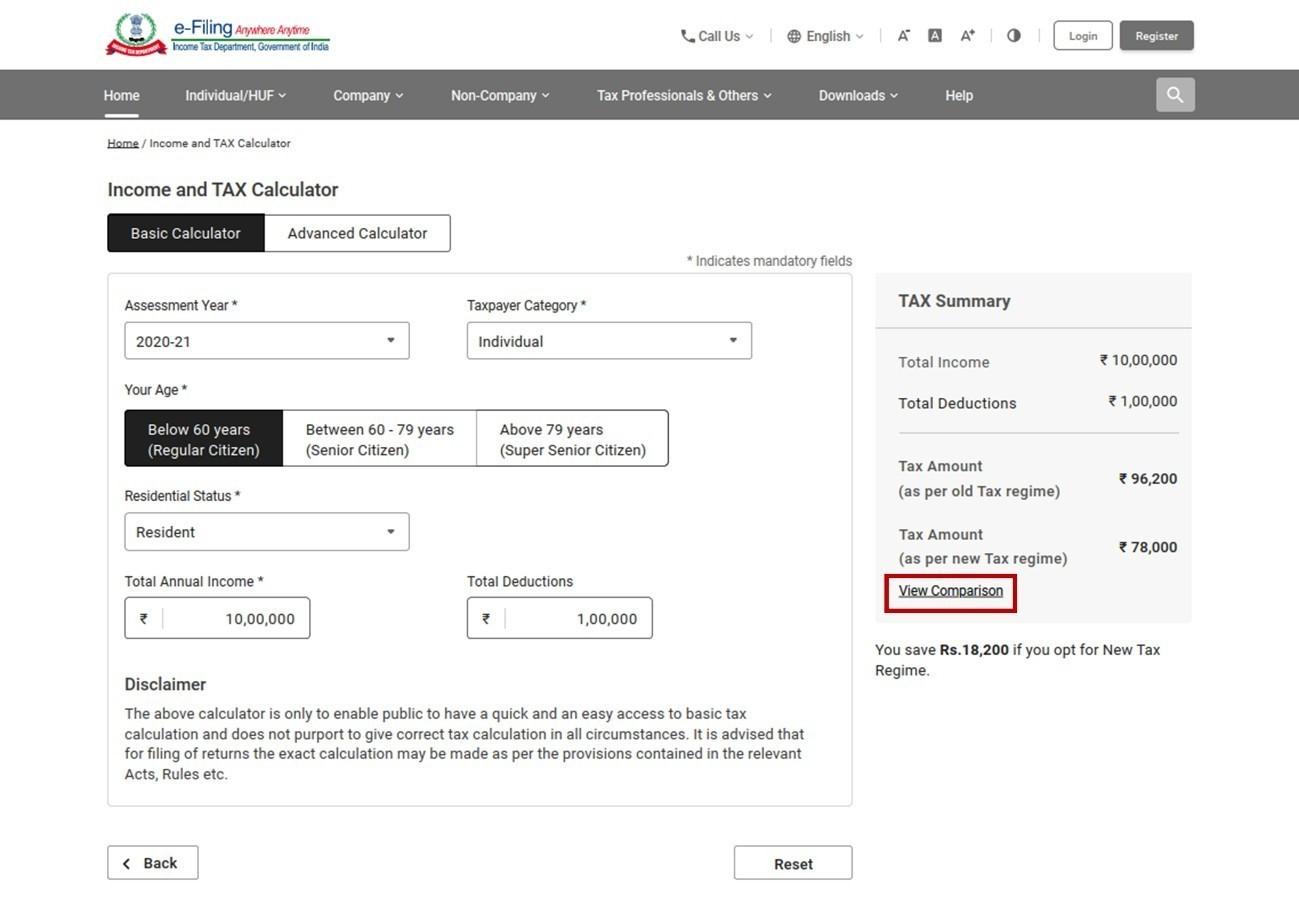Open the Call Us options
The height and width of the screenshot is (920, 1299).
pos(715,36)
